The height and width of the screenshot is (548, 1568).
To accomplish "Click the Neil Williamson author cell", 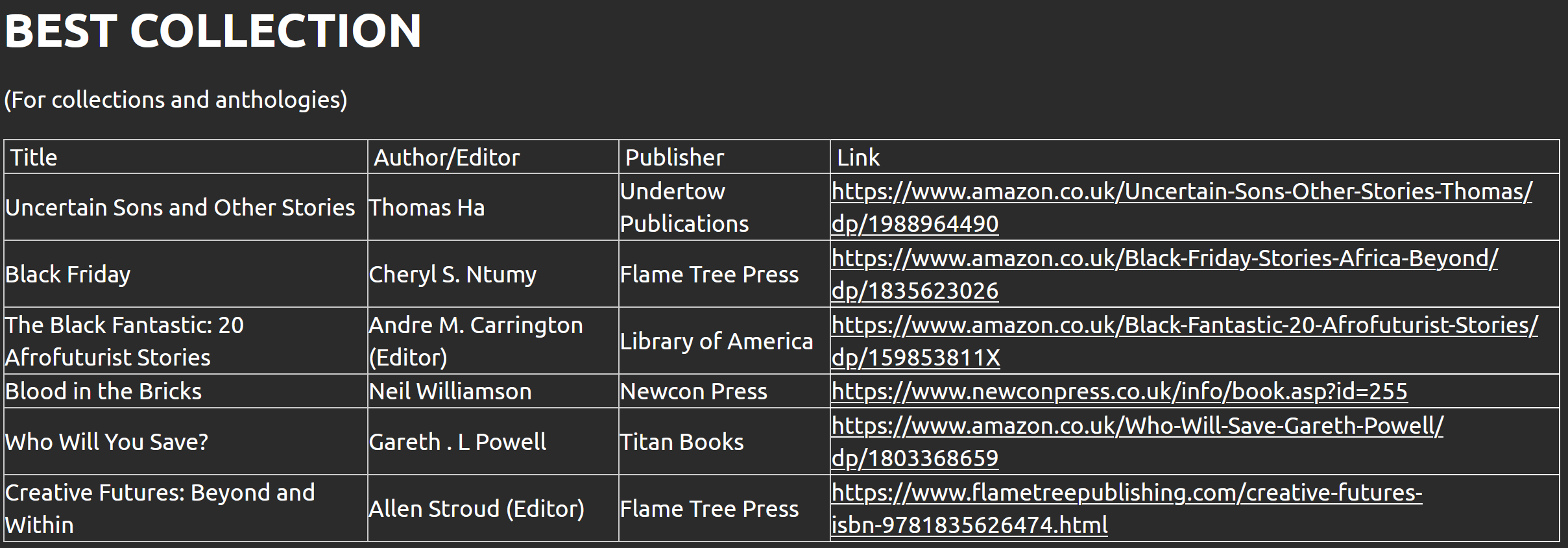I will coord(450,392).
